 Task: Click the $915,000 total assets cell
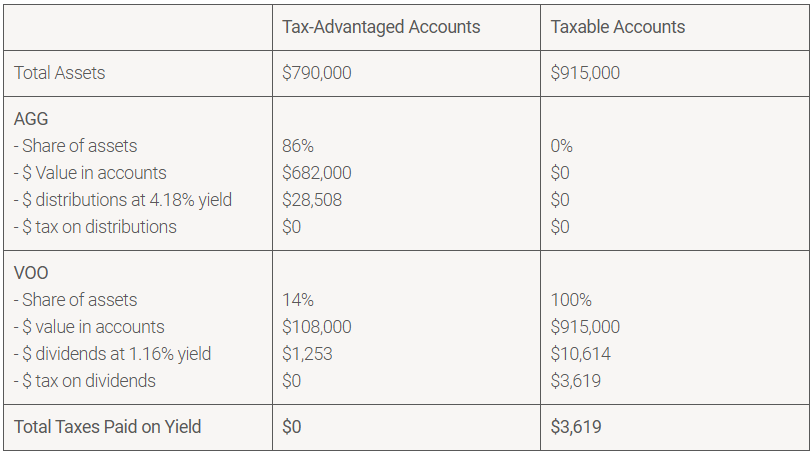click(x=585, y=73)
